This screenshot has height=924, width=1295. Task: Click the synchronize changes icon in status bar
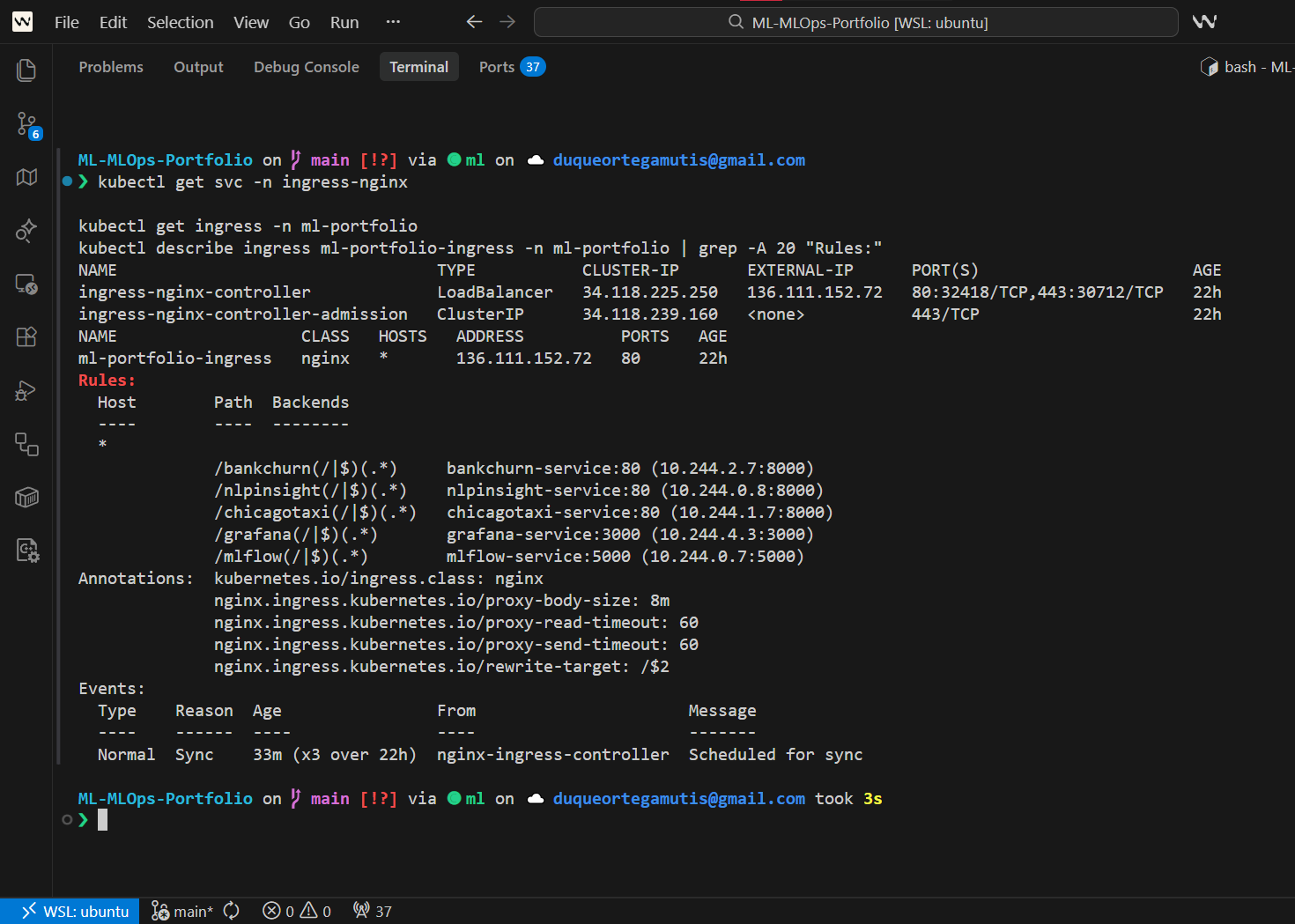[232, 911]
